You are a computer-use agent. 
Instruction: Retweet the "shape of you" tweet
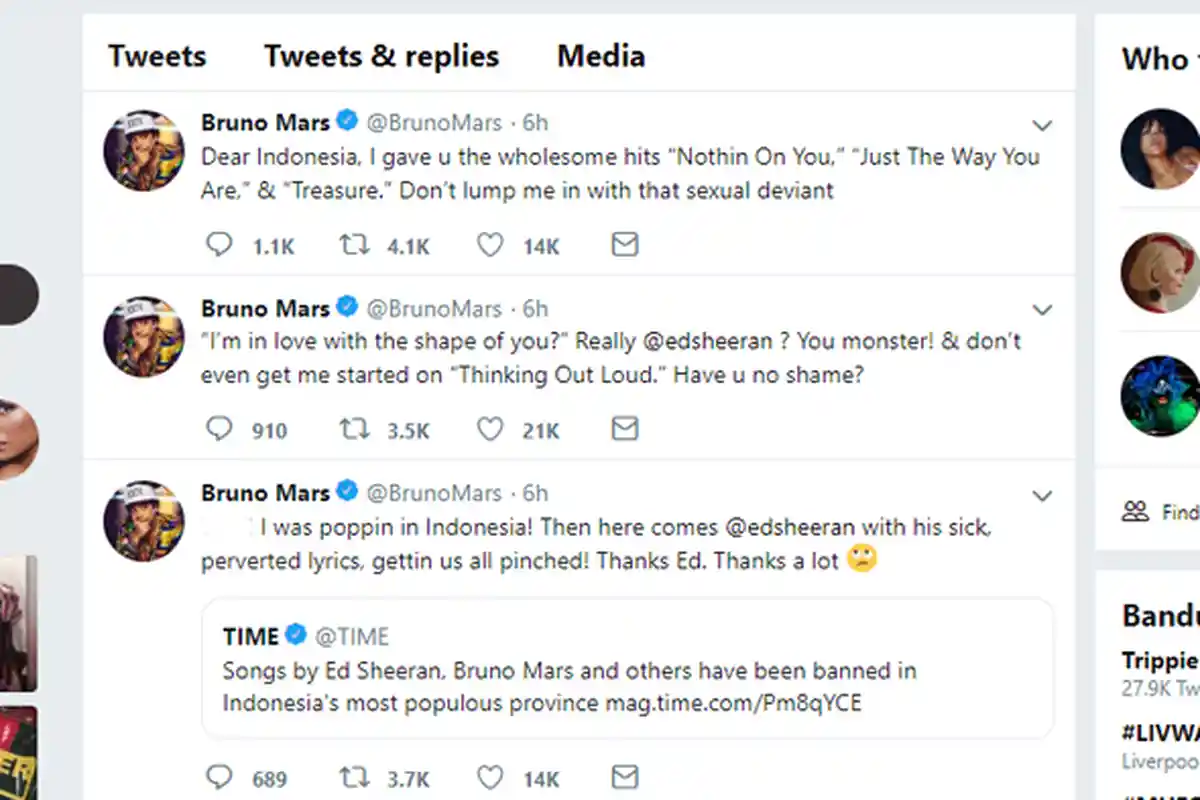[354, 429]
